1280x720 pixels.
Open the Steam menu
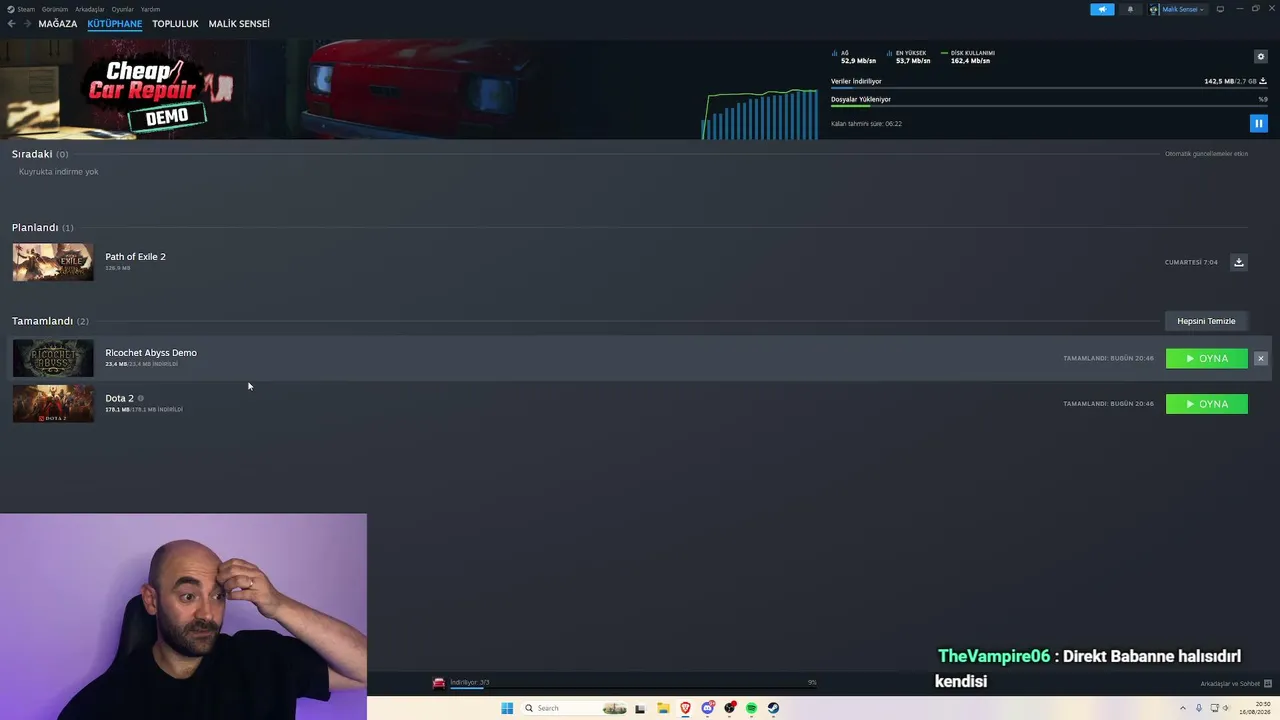point(26,9)
